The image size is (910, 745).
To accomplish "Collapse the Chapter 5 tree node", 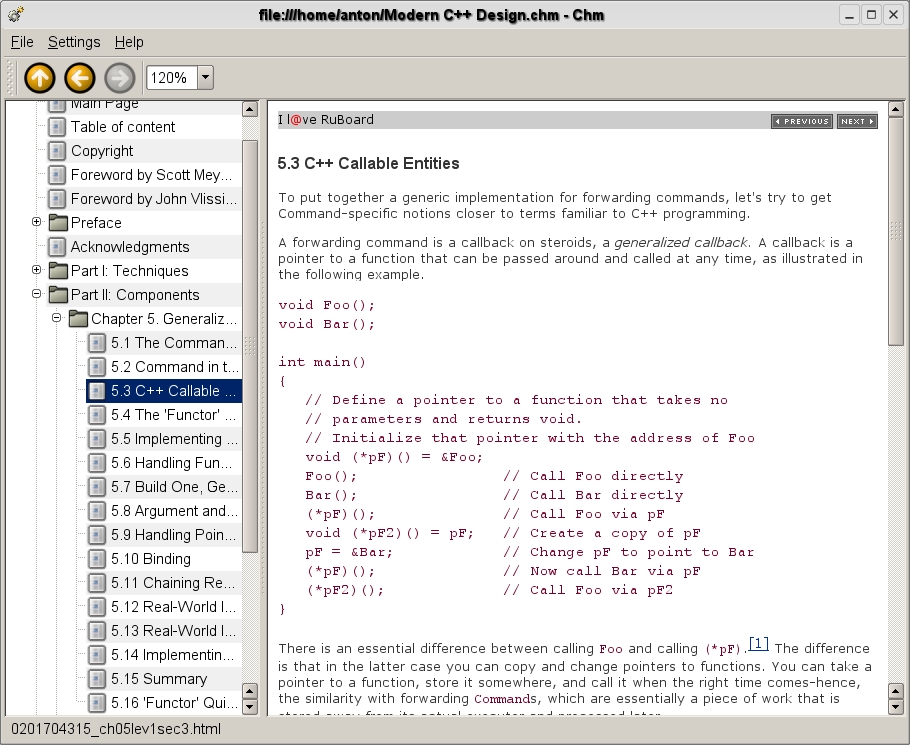I will [x=56, y=317].
